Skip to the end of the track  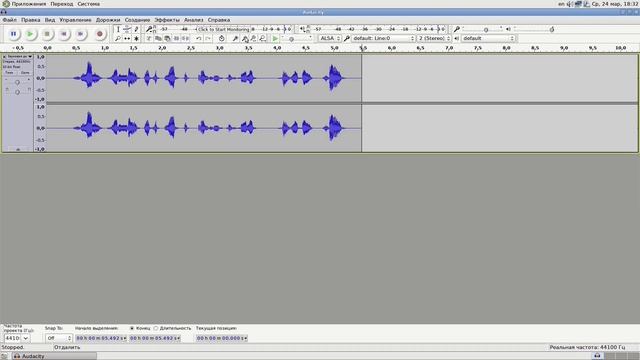[81, 34]
